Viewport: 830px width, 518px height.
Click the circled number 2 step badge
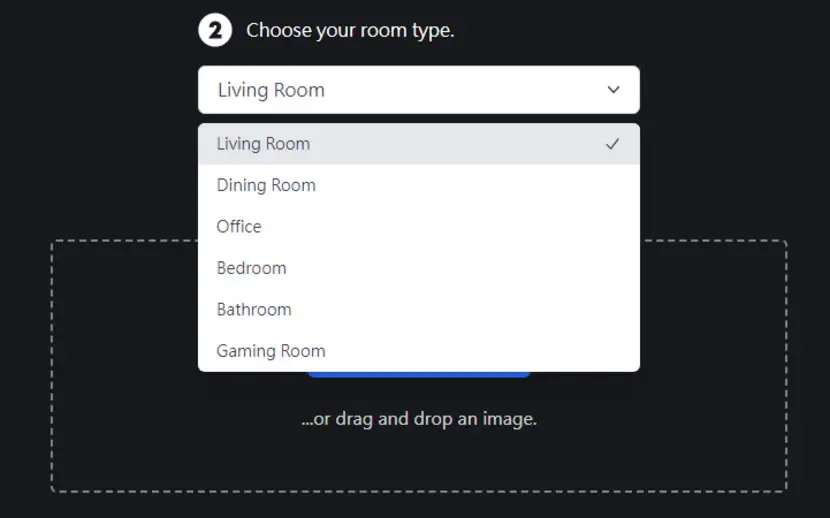tap(215, 30)
